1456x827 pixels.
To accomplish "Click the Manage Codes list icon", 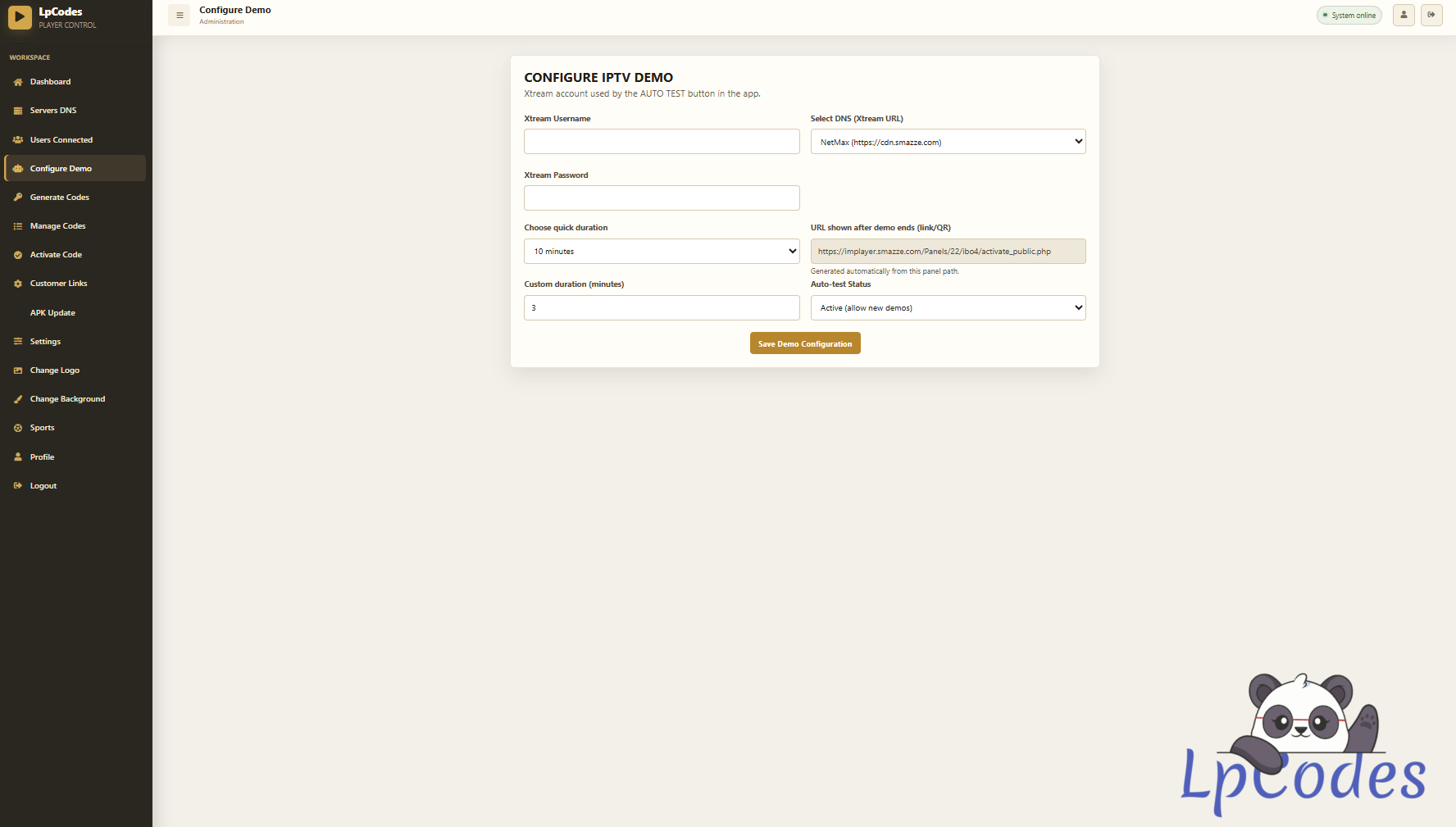I will pyautogui.click(x=18, y=226).
